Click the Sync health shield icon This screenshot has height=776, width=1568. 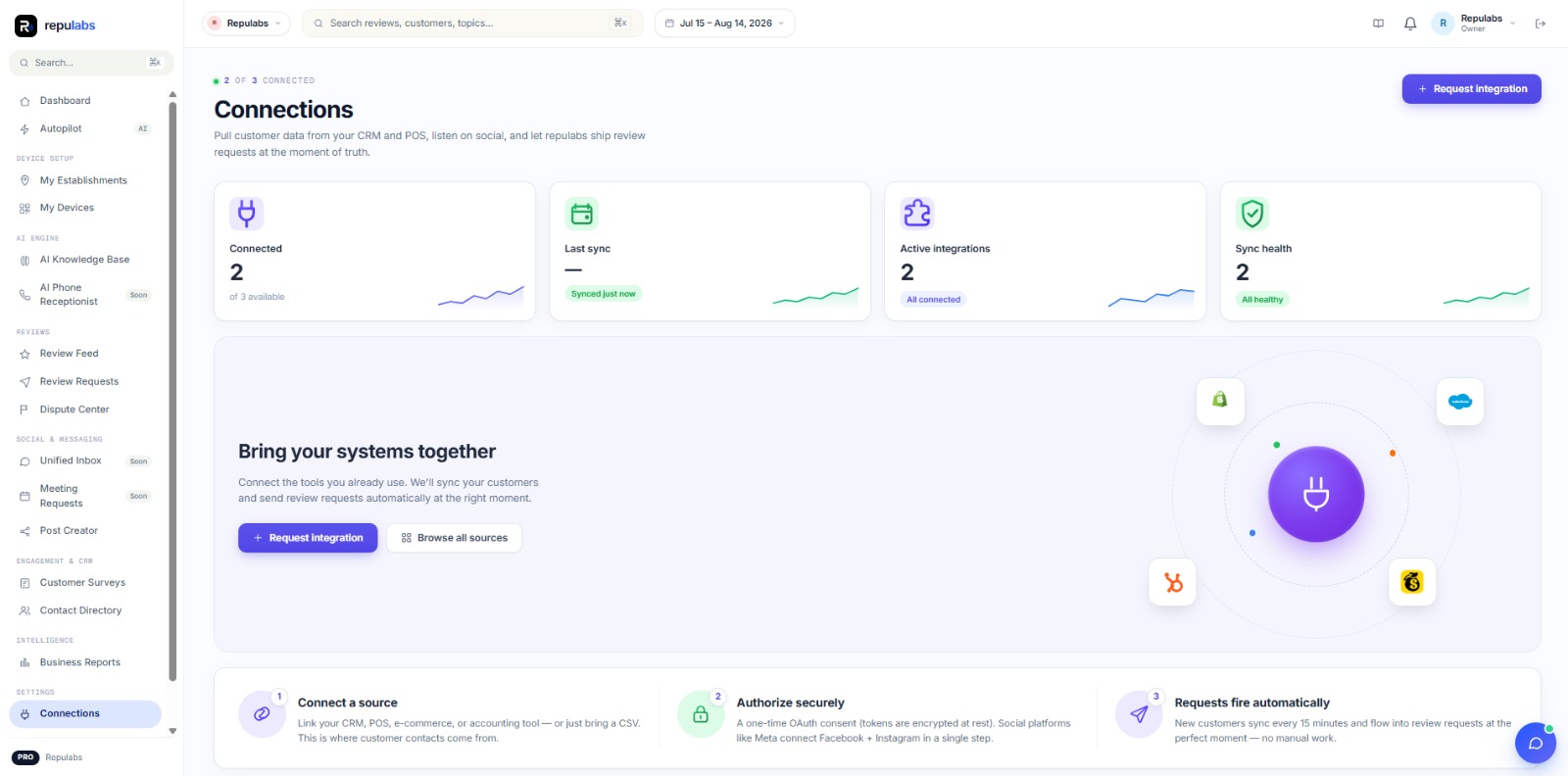pyautogui.click(x=1252, y=214)
